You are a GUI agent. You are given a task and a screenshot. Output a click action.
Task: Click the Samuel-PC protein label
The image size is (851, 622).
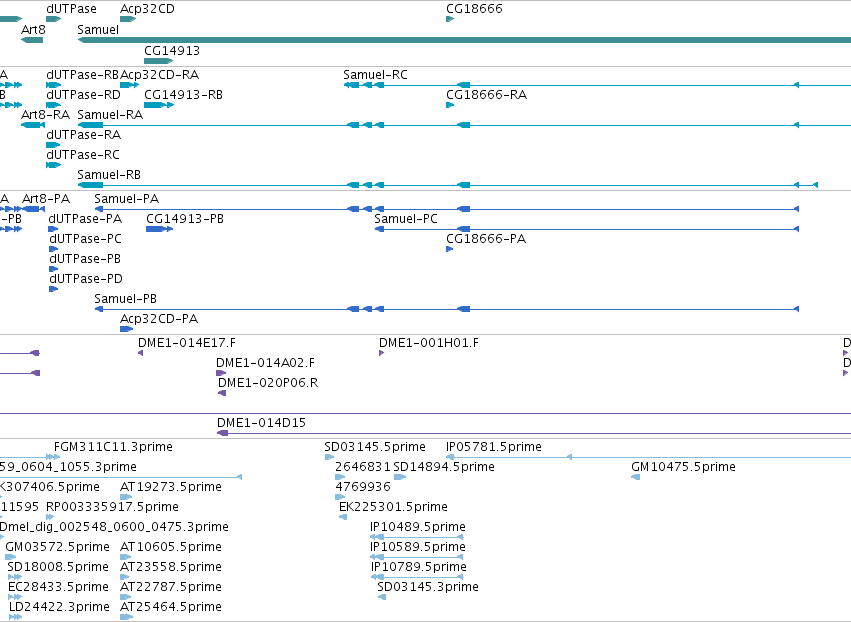click(406, 219)
